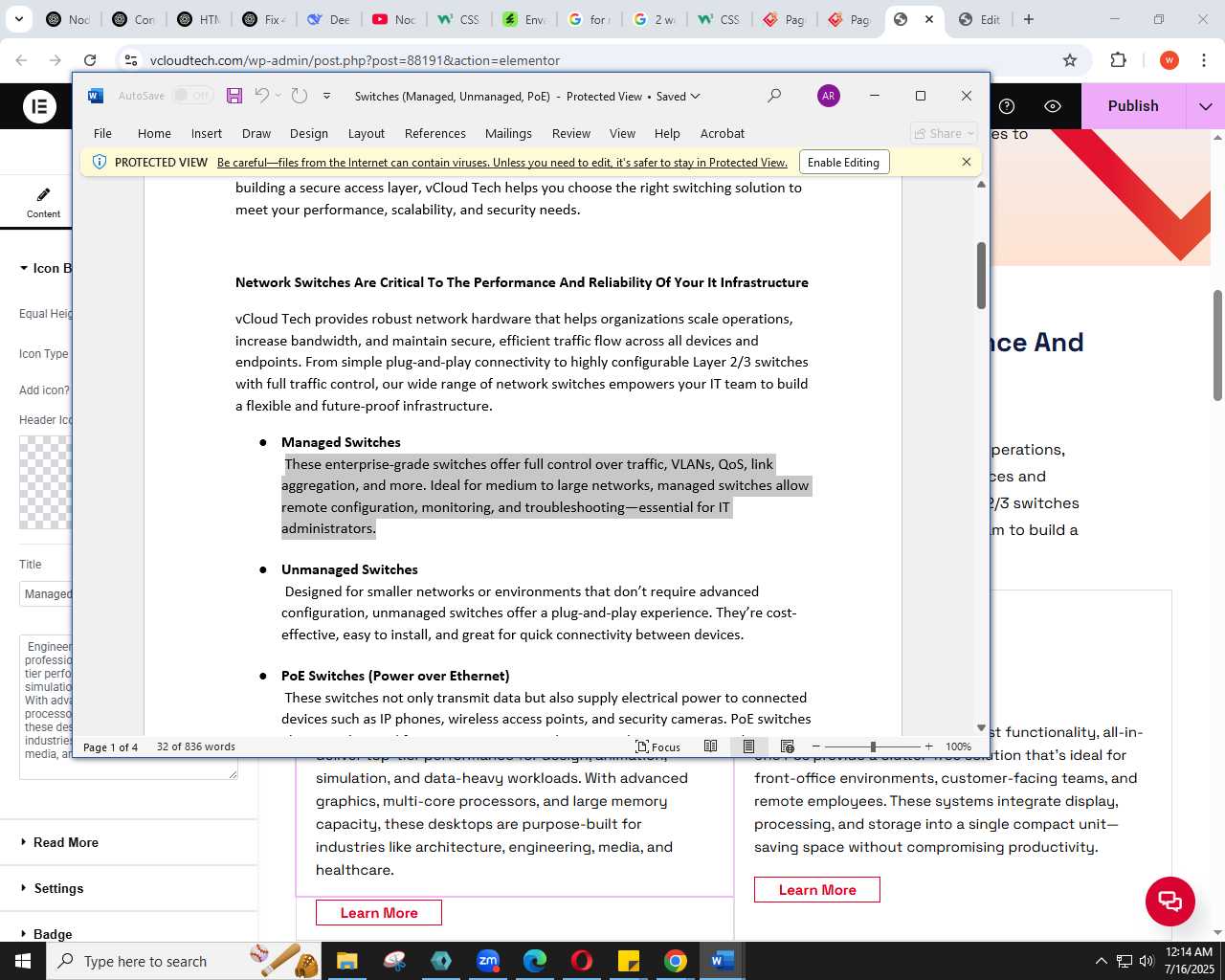
Task: Click the Word search magnifier icon
Action: 774,96
